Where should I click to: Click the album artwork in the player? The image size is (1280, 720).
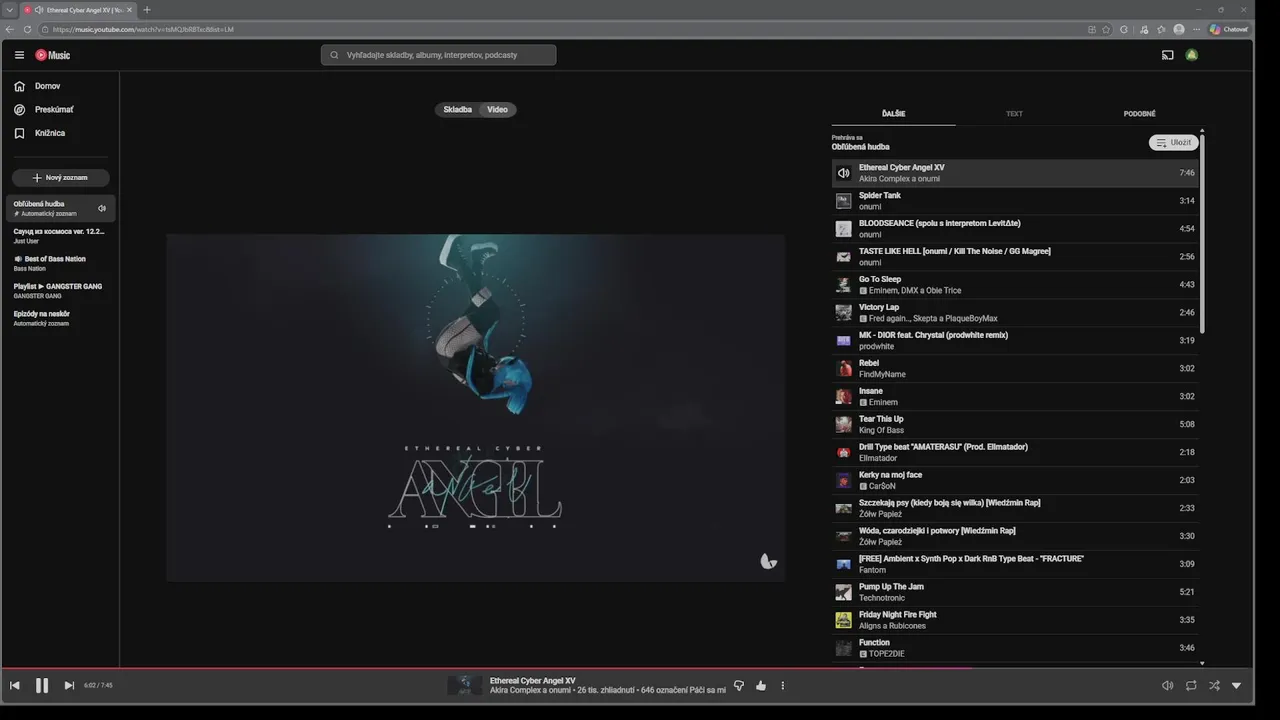click(475, 407)
